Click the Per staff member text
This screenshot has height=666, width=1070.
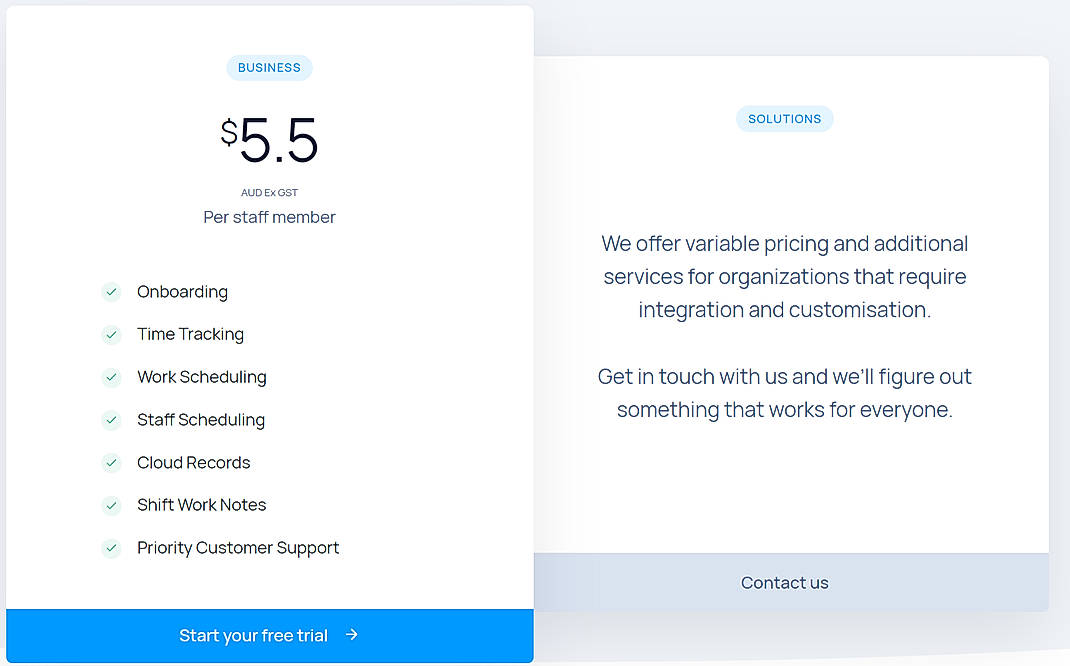pyautogui.click(x=269, y=217)
